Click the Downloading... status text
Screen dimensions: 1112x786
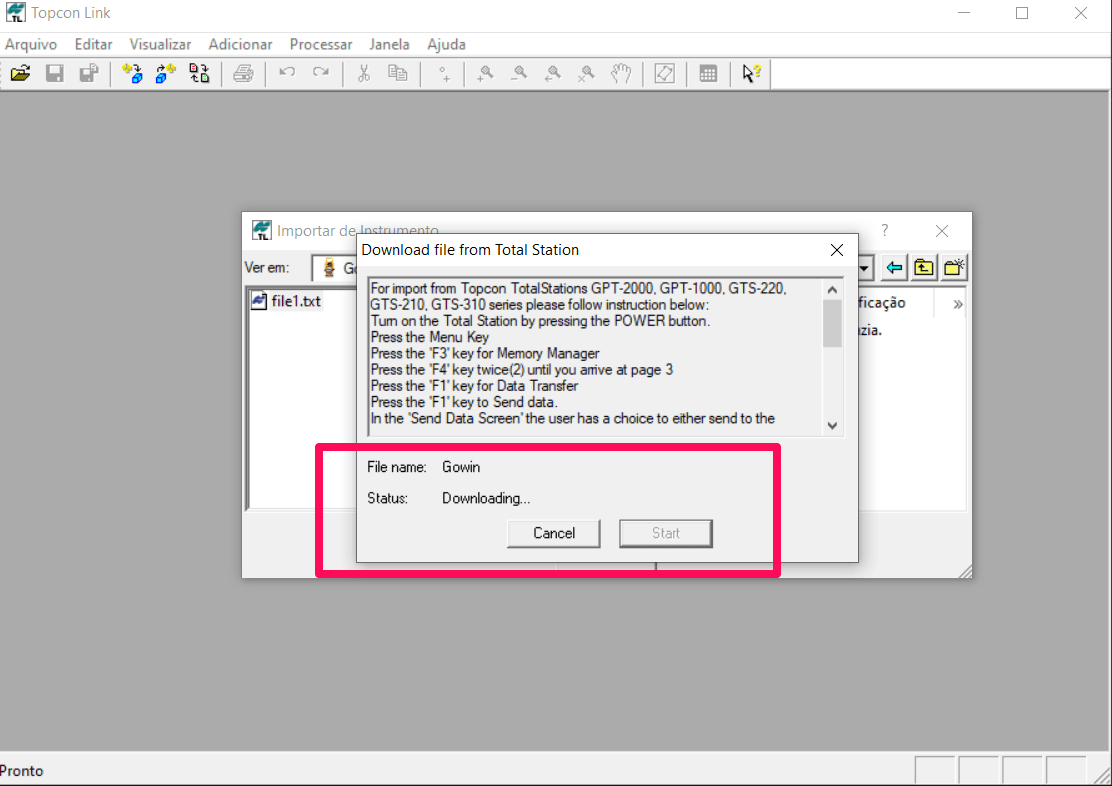pyautogui.click(x=486, y=498)
